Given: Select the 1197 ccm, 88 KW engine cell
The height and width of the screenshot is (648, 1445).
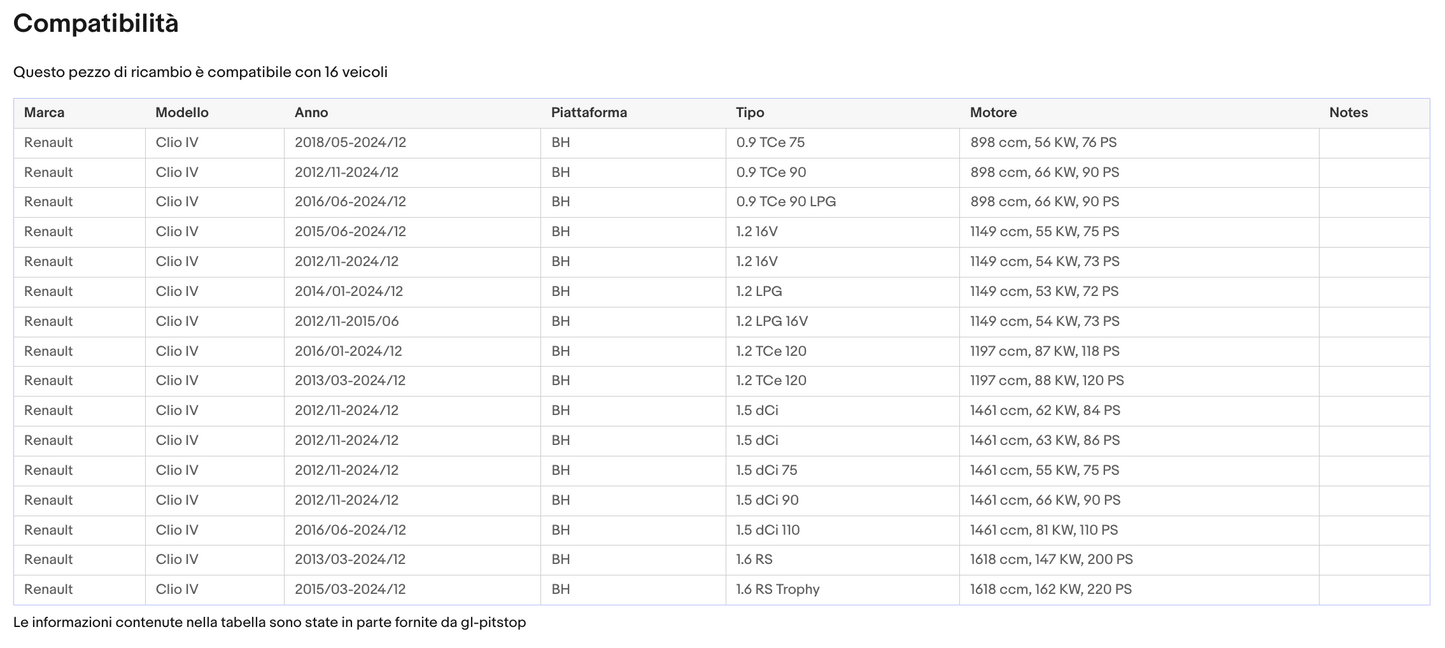Looking at the screenshot, I should pyautogui.click(x=1047, y=381).
